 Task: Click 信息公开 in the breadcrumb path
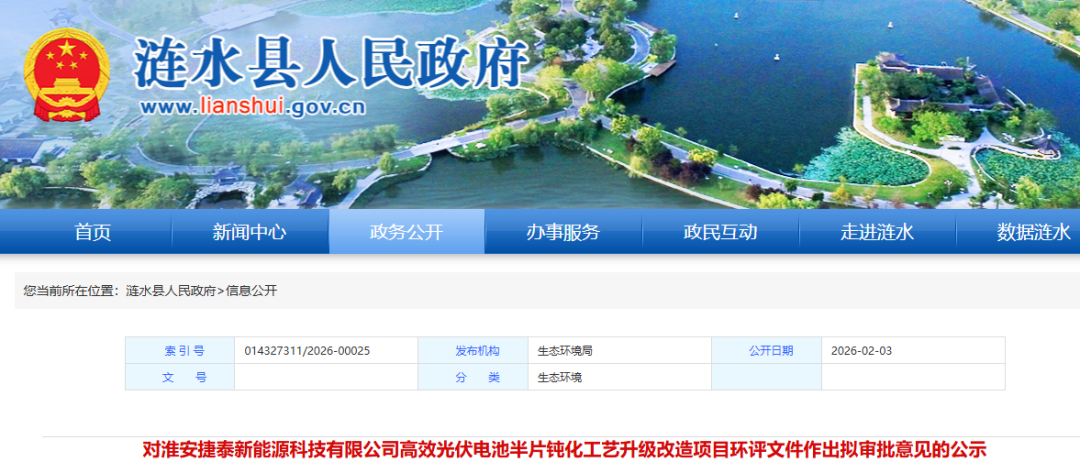click(x=251, y=291)
